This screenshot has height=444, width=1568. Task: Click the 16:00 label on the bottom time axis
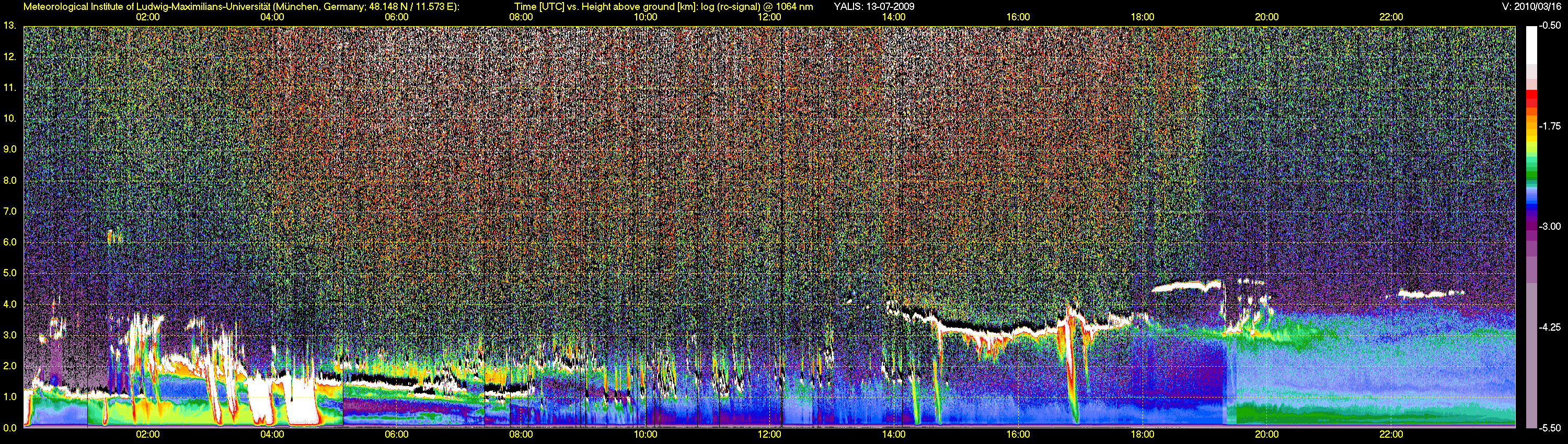pyautogui.click(x=1018, y=434)
